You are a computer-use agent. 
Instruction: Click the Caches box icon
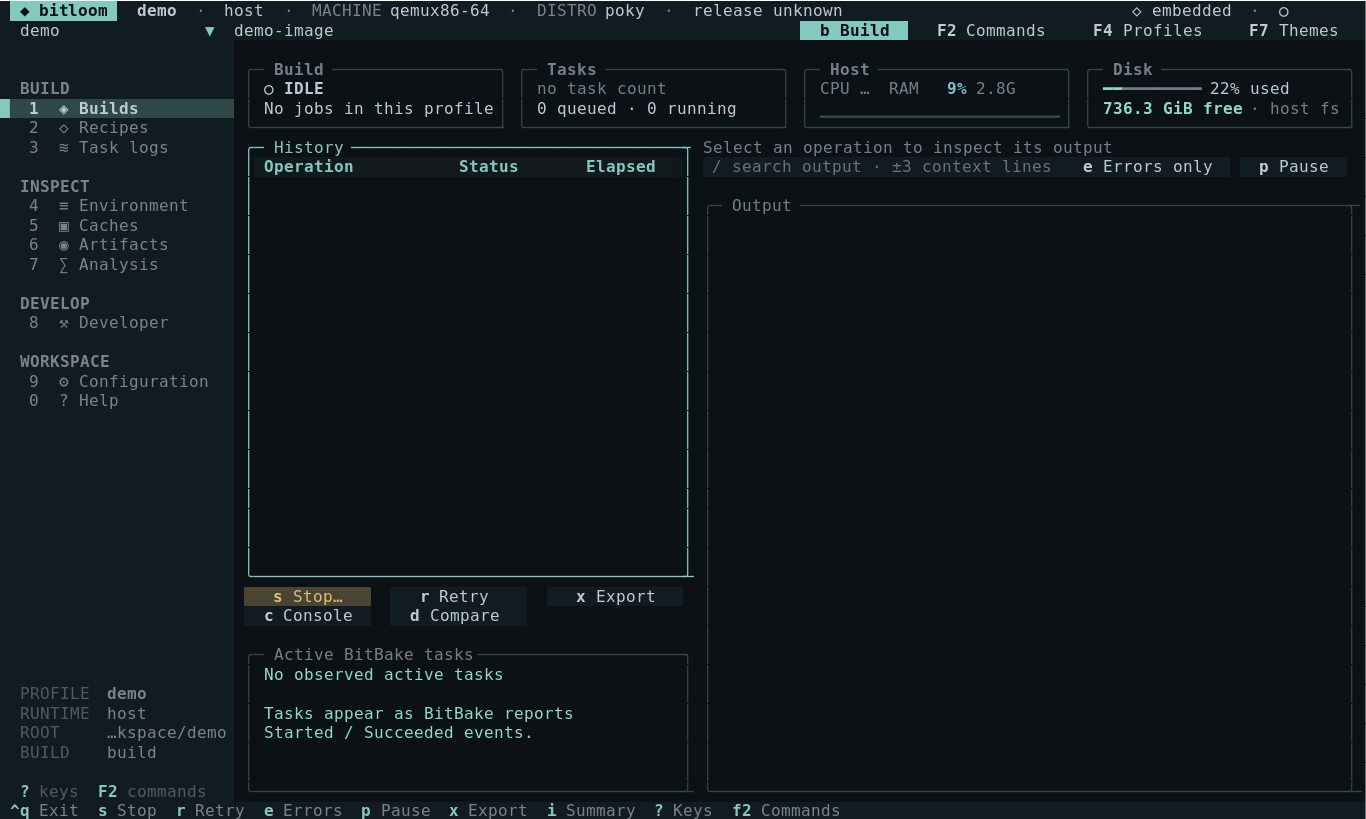64,226
